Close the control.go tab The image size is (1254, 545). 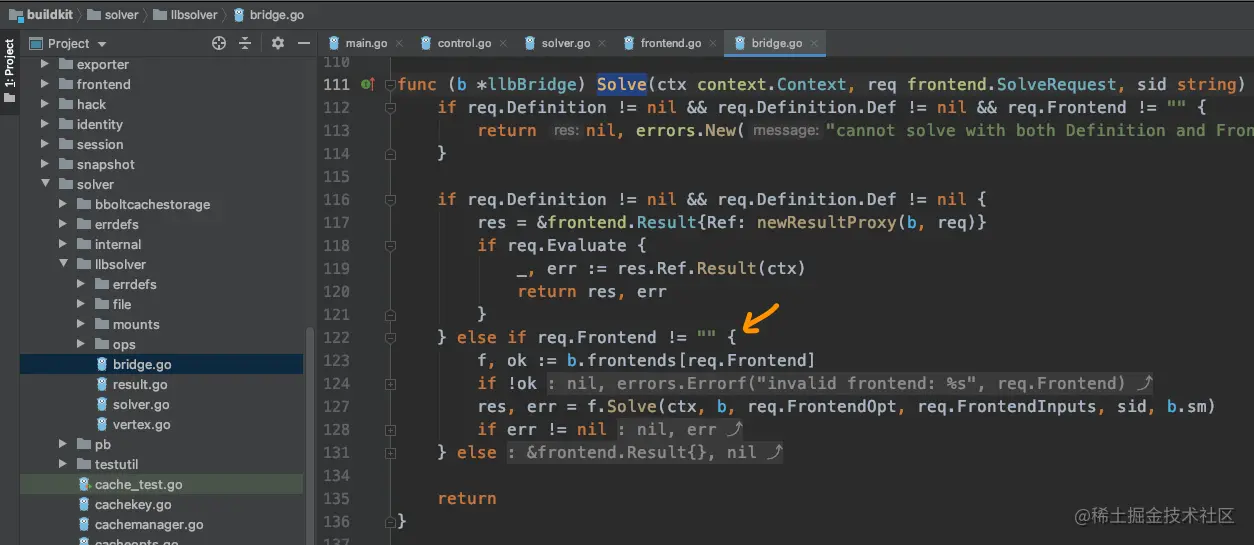[x=504, y=43]
